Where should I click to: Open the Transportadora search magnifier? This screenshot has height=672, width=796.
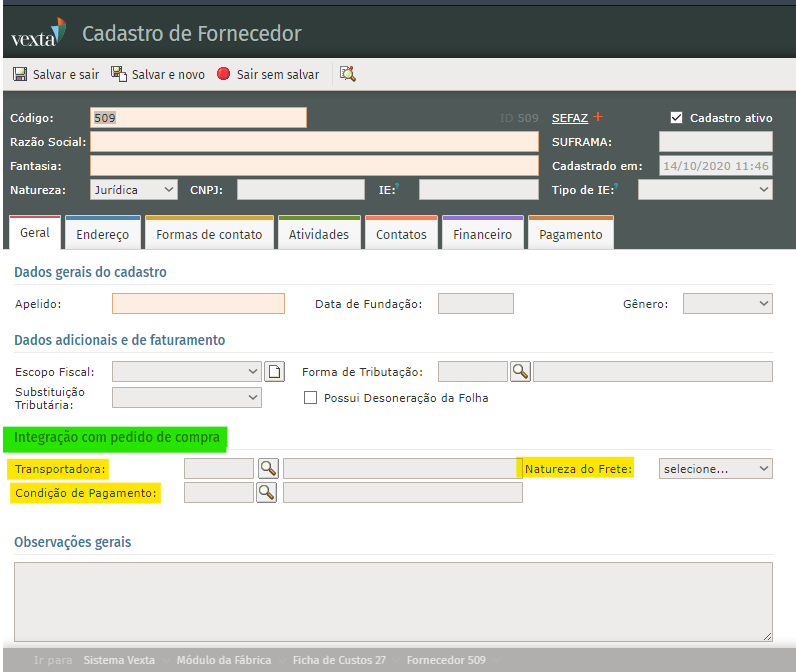266,468
